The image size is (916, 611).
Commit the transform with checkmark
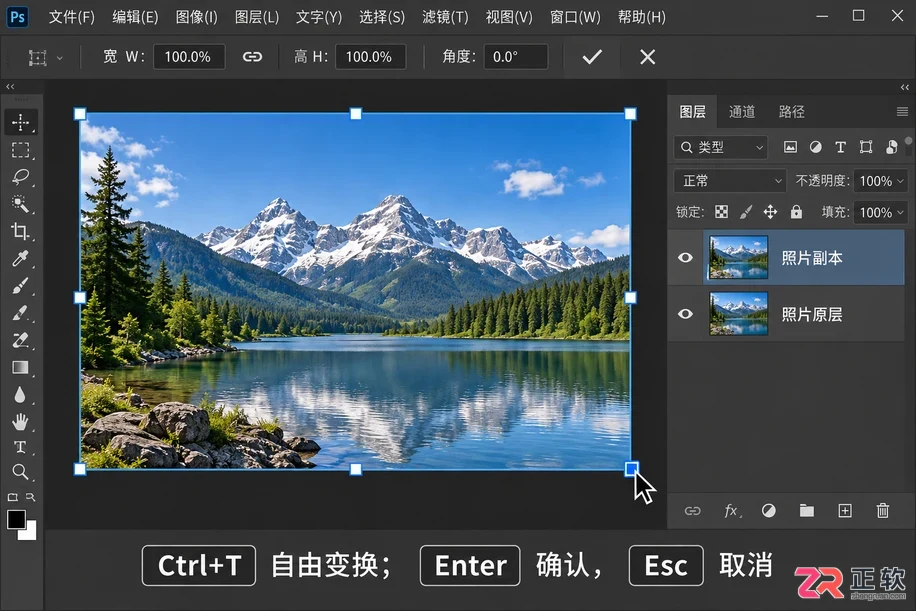592,57
